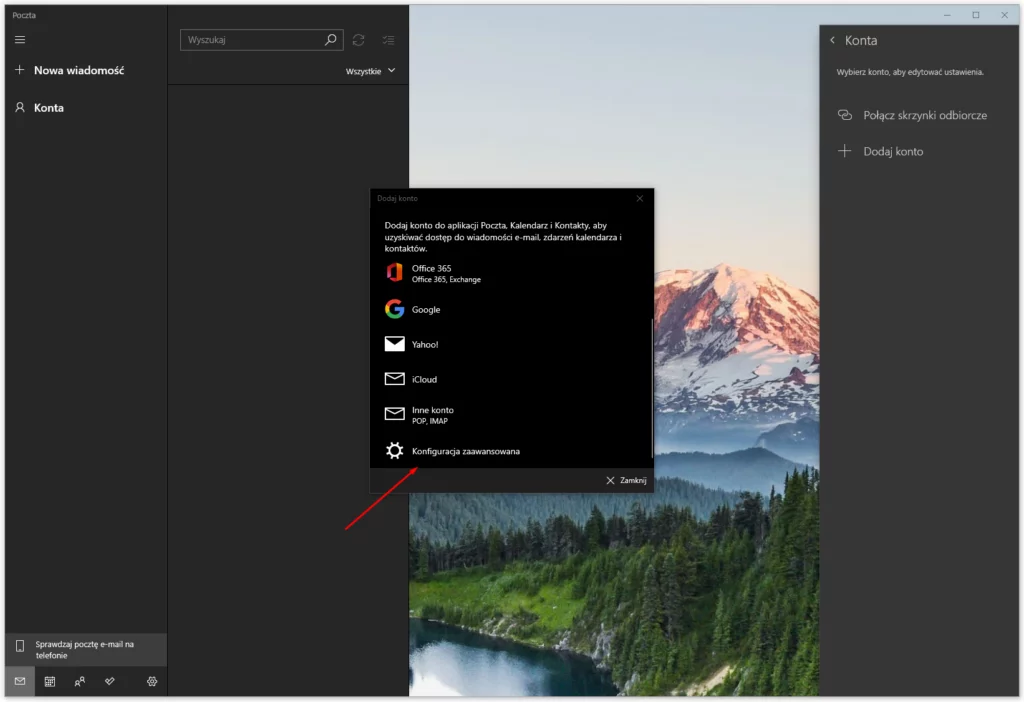Switch to Calendar view in bottom bar

pos(49,681)
